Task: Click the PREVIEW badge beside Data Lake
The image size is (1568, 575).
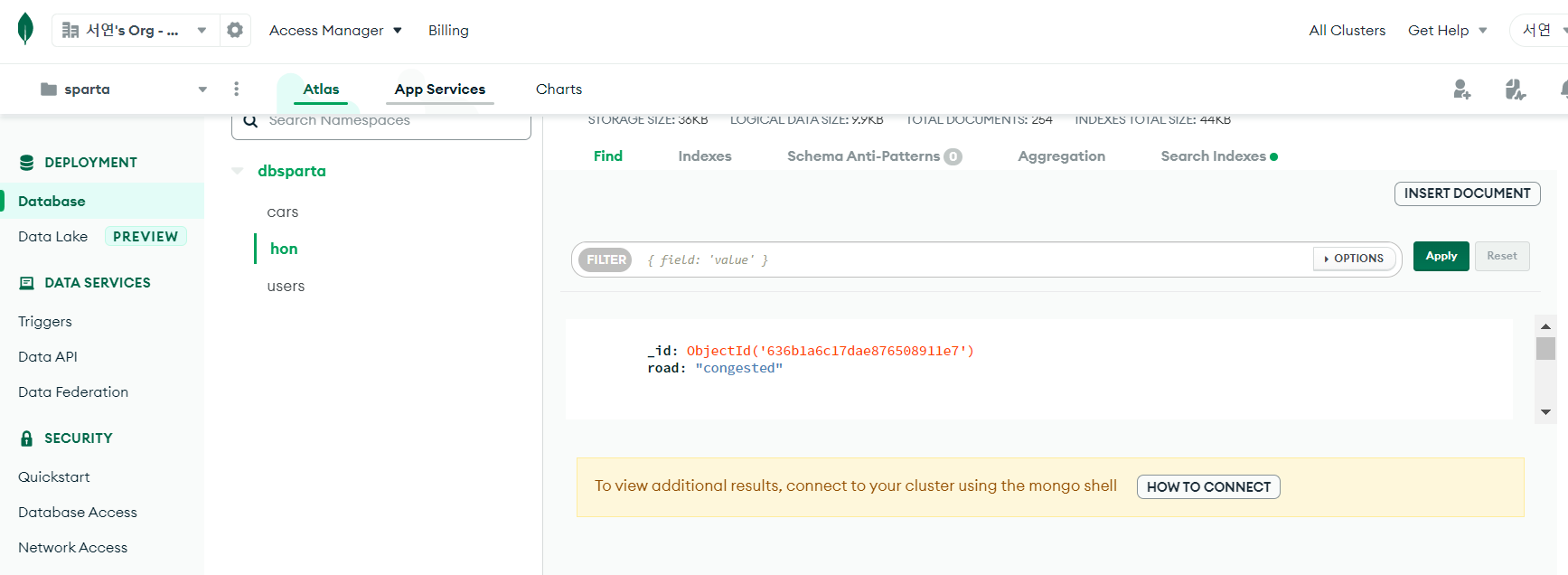Action: tap(146, 236)
